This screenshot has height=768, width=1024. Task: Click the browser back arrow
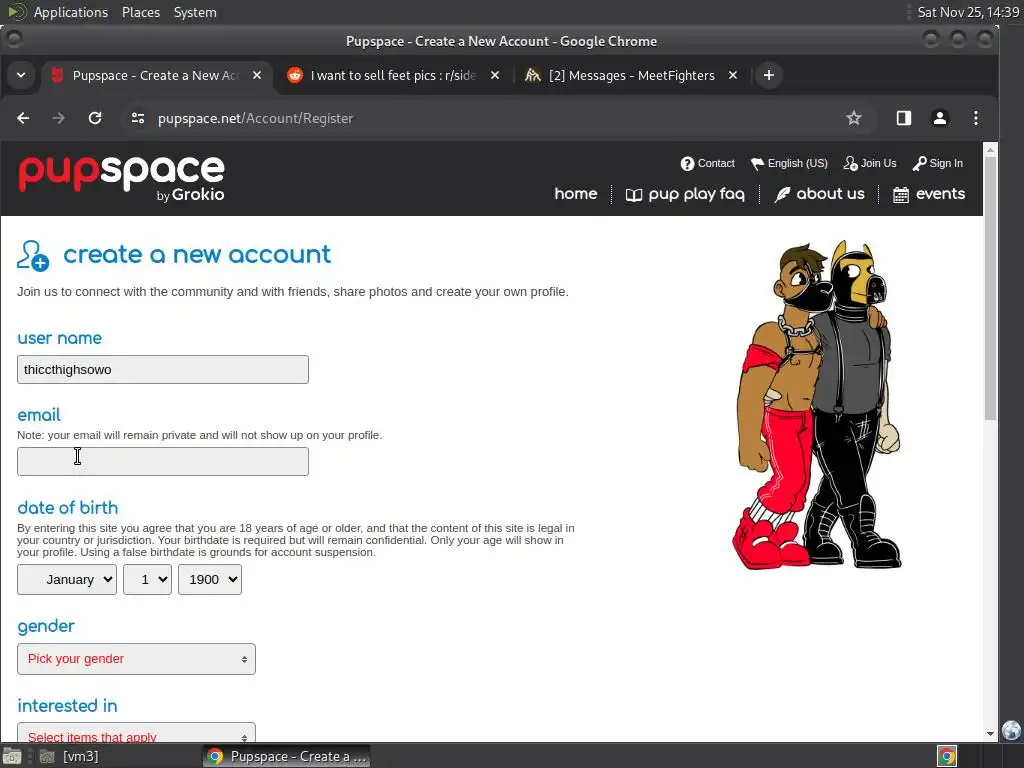(x=23, y=118)
